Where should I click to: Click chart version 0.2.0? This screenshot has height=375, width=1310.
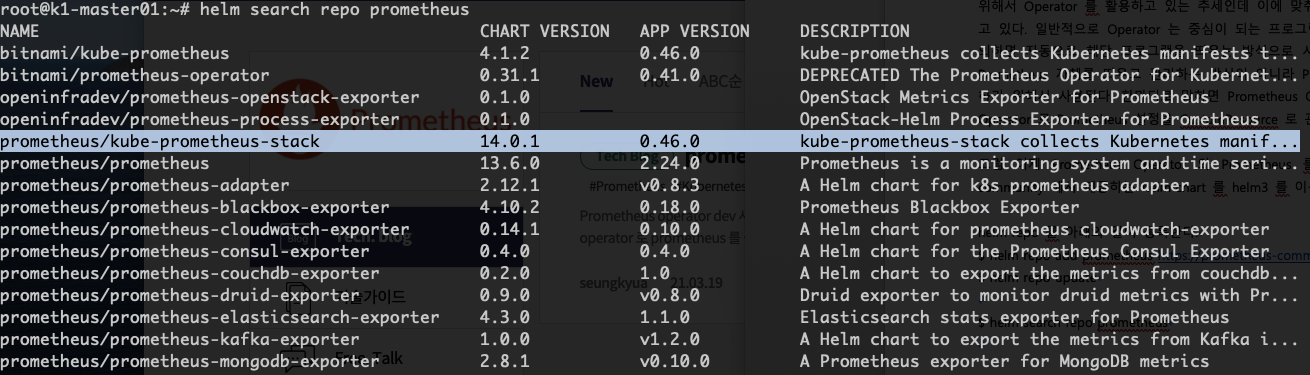(x=505, y=273)
